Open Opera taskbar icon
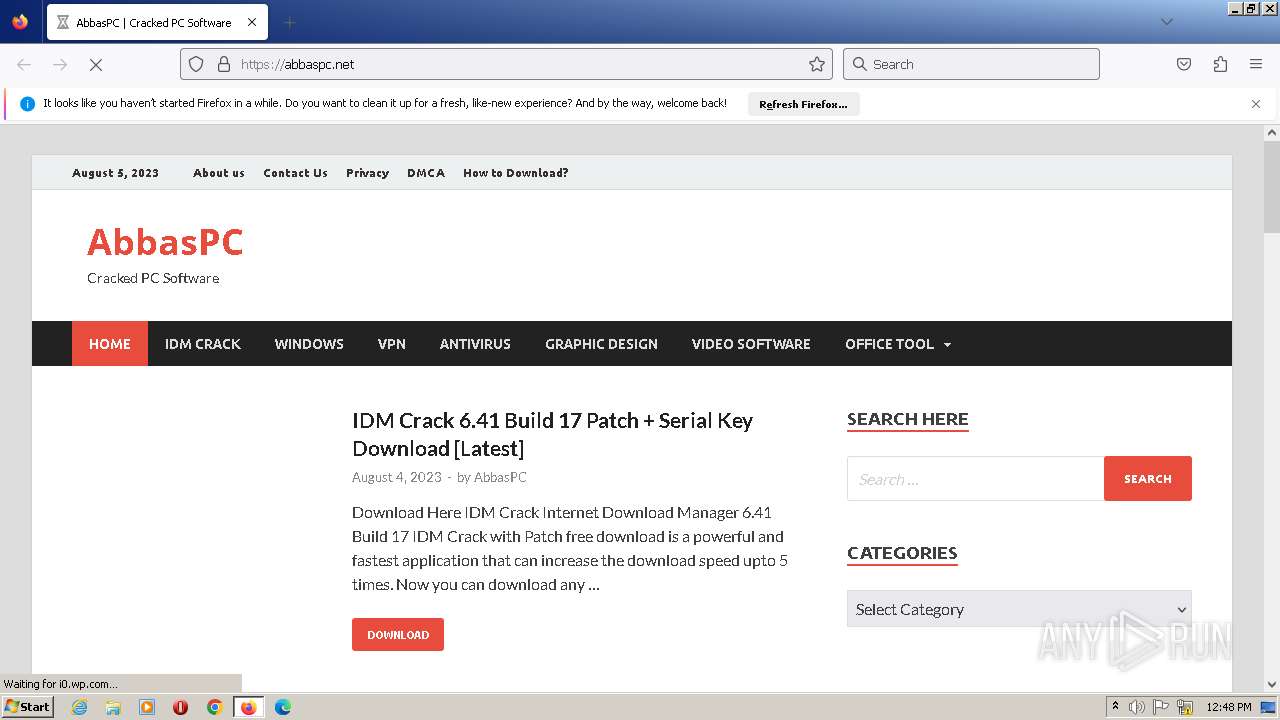This screenshot has height=720, width=1280. point(180,707)
